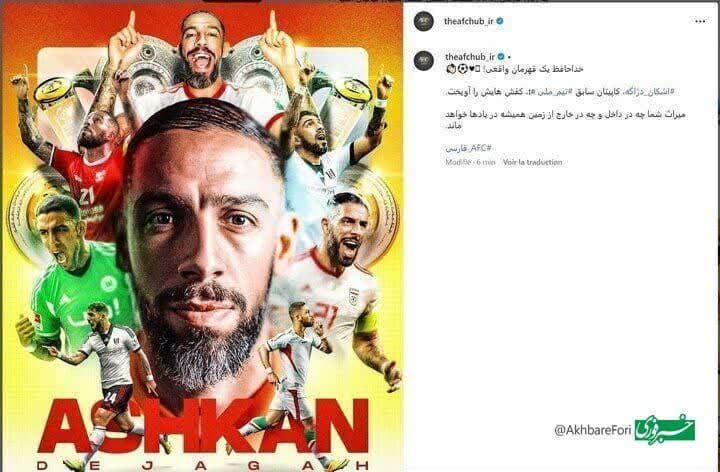Open the caption's profile avatar of theafchub_ir
Image resolution: width=720 pixels, height=472 pixels.
[x=423, y=61]
